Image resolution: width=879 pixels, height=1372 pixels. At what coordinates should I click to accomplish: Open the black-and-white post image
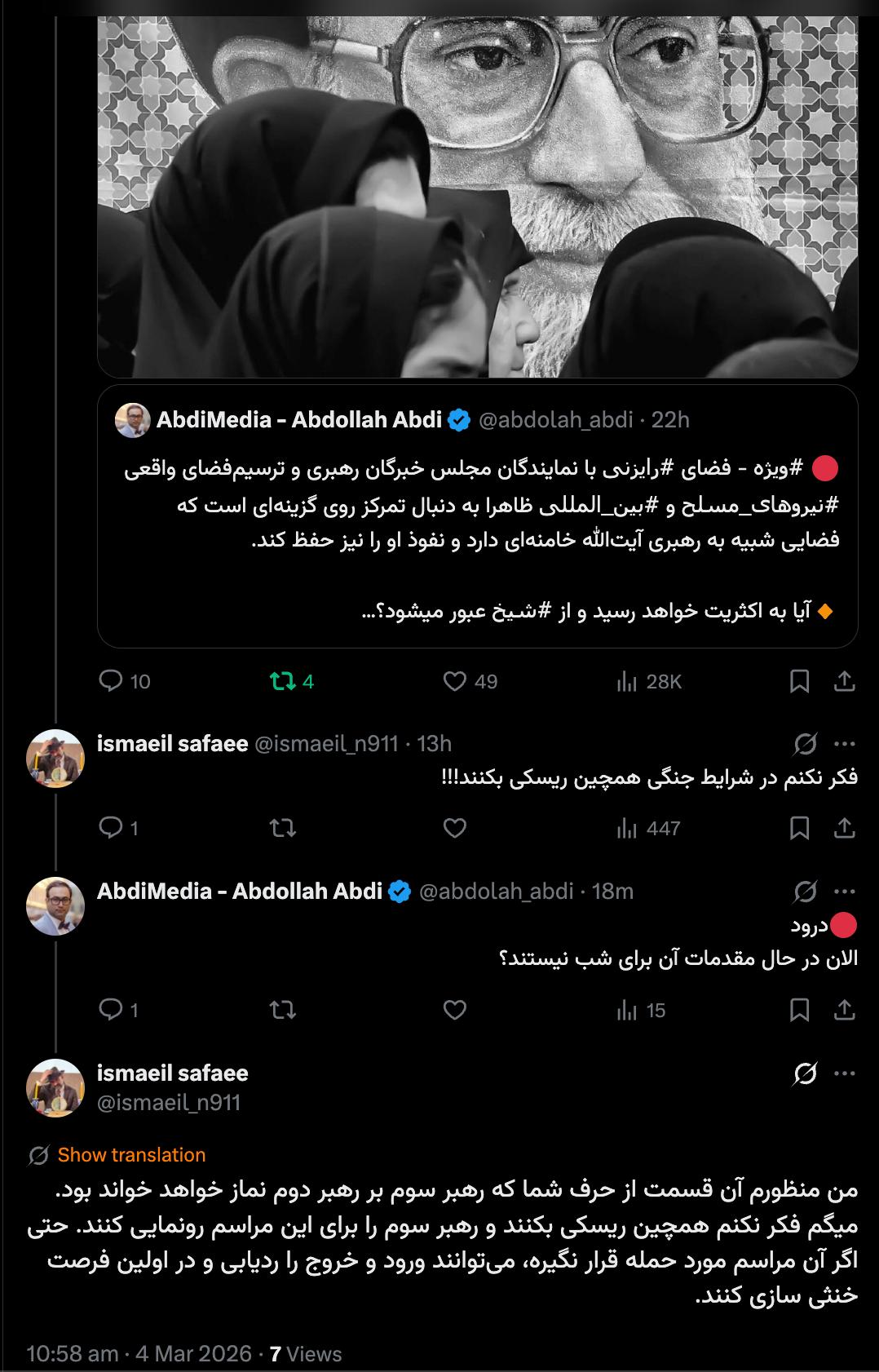[x=477, y=188]
